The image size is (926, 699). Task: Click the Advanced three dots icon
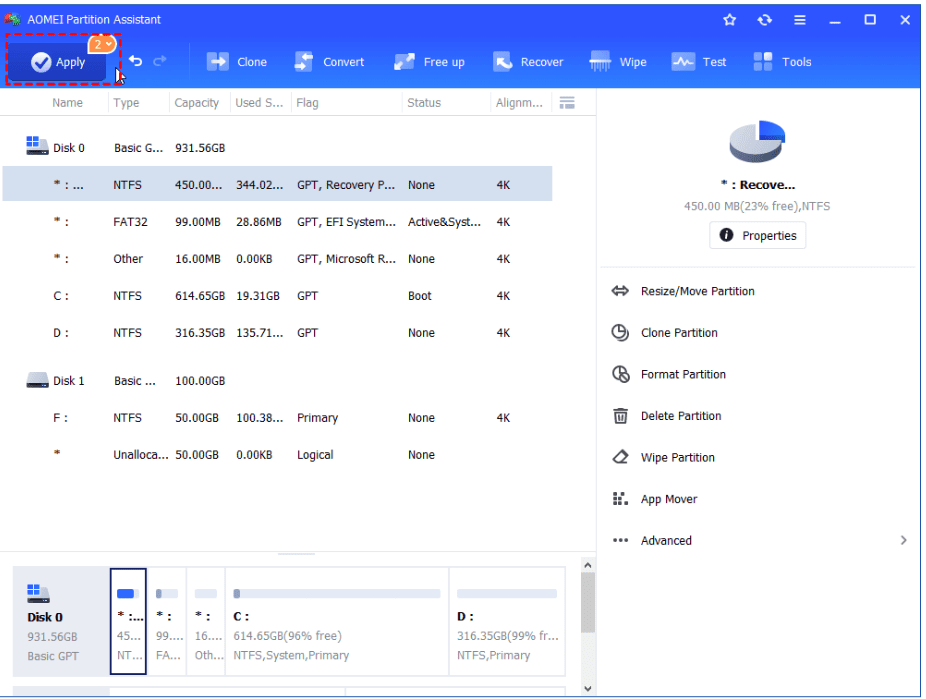click(x=620, y=540)
